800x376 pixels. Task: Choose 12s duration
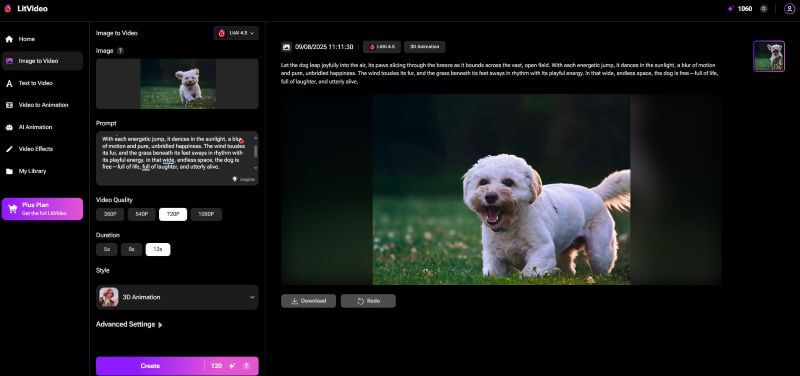coord(158,249)
